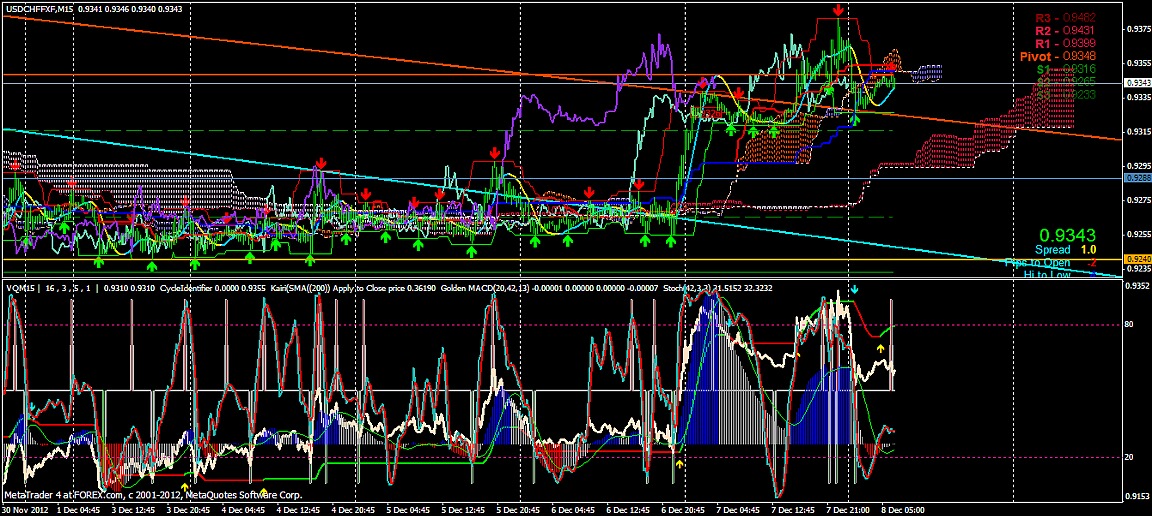
Task: Select the Spread value label
Action: [1052, 249]
